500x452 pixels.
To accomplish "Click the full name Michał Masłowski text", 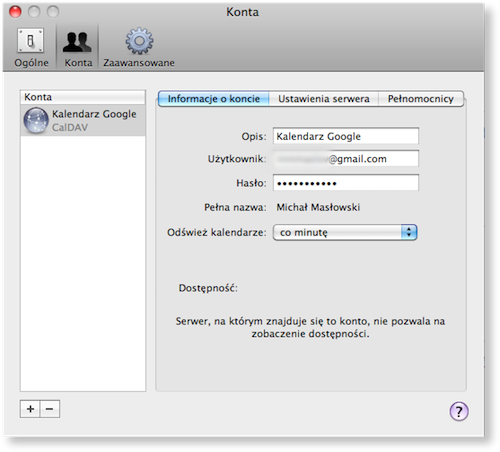I will (318, 207).
